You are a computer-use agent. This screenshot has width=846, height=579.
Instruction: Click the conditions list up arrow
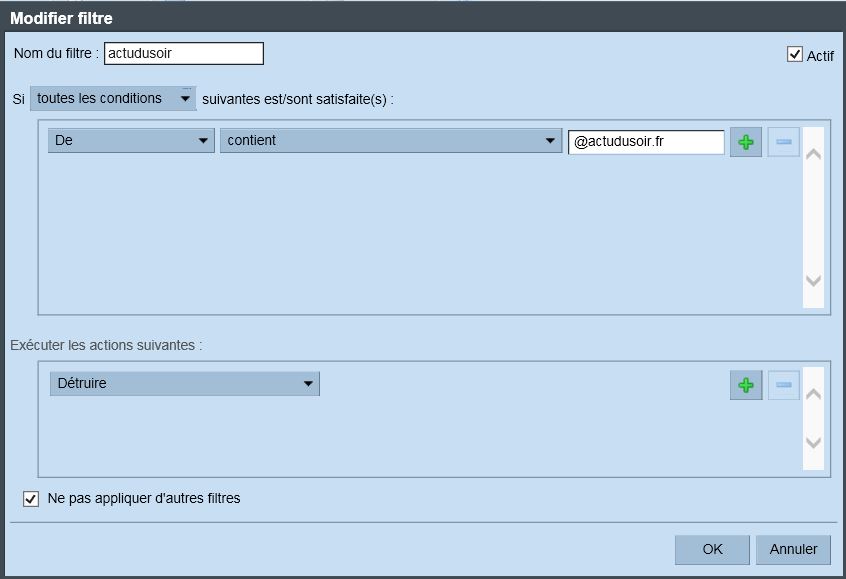pyautogui.click(x=813, y=154)
